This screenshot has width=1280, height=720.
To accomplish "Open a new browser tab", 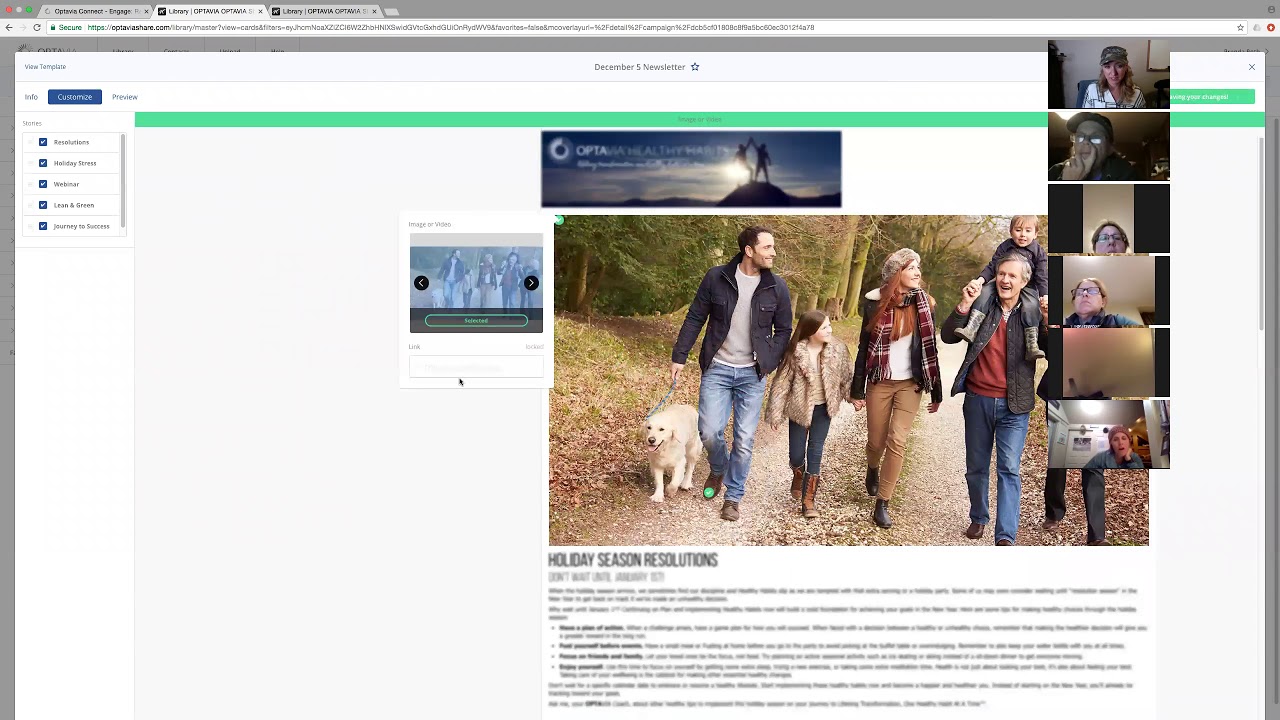I will [392, 11].
